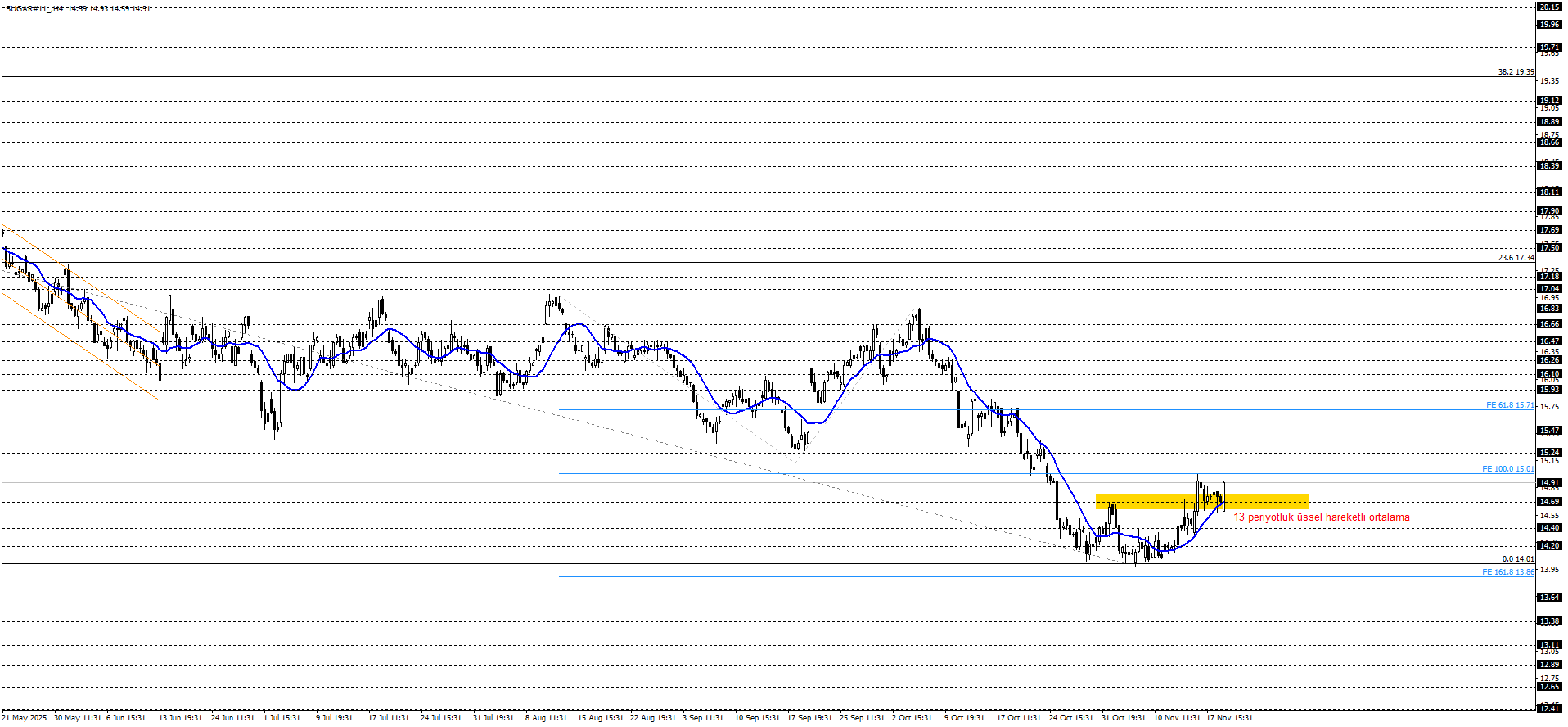Image resolution: width=1568 pixels, height=727 pixels.
Task: Click the current price tag 14.91
Action: 1548,483
